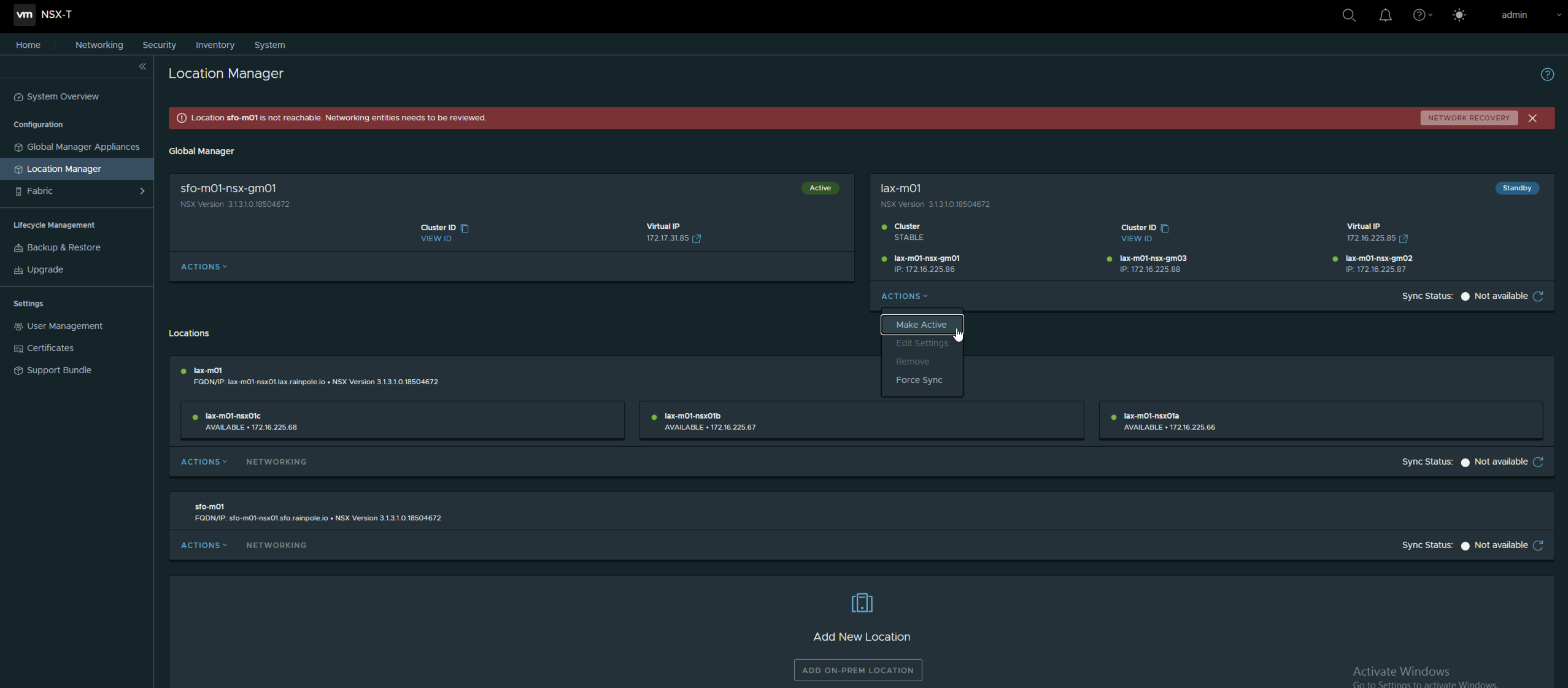
Task: Select Make Active menu entry
Action: (x=921, y=325)
